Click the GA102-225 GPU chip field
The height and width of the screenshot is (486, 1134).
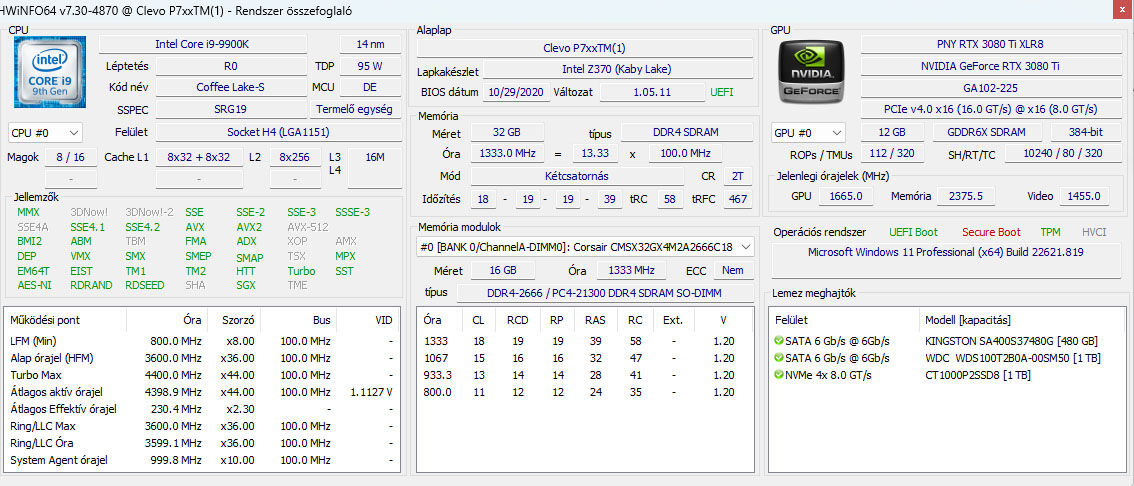click(x=990, y=88)
